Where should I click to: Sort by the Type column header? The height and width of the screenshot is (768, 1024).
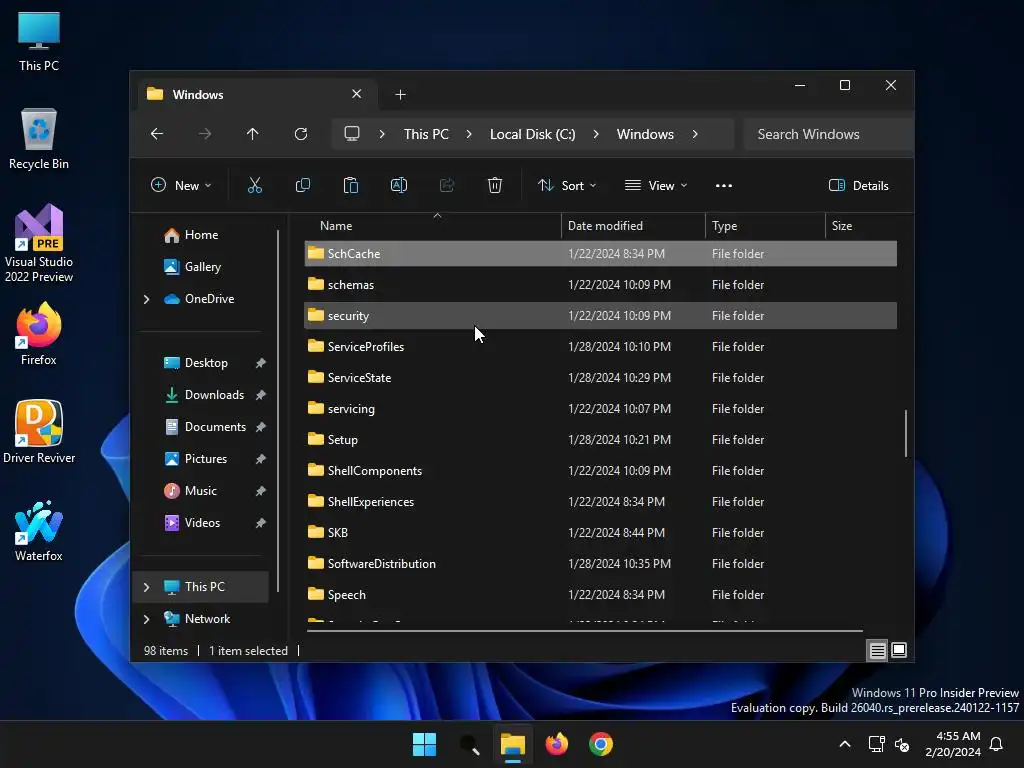pos(765,226)
